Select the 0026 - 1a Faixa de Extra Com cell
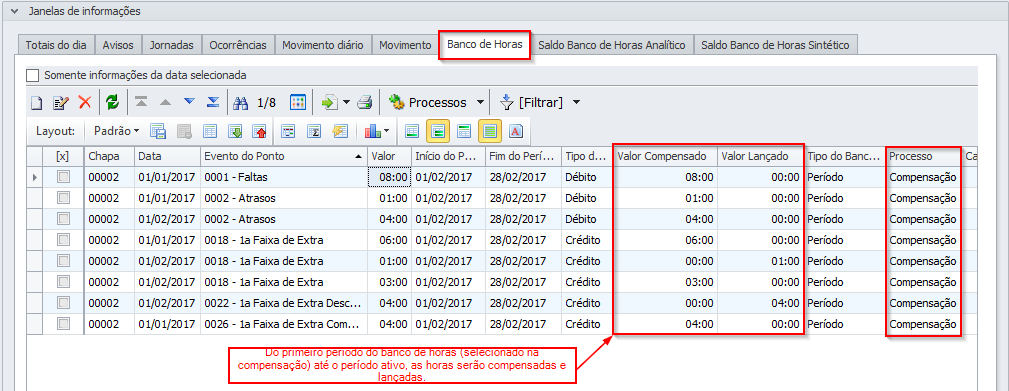The width and height of the screenshot is (1009, 391). coord(283,324)
